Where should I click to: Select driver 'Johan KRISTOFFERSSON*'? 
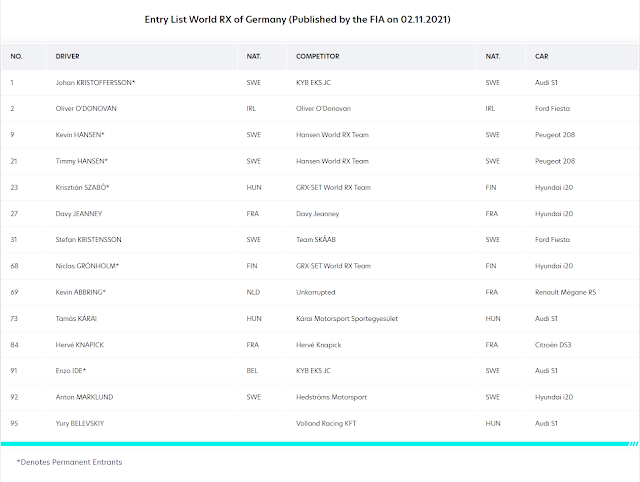coord(95,82)
